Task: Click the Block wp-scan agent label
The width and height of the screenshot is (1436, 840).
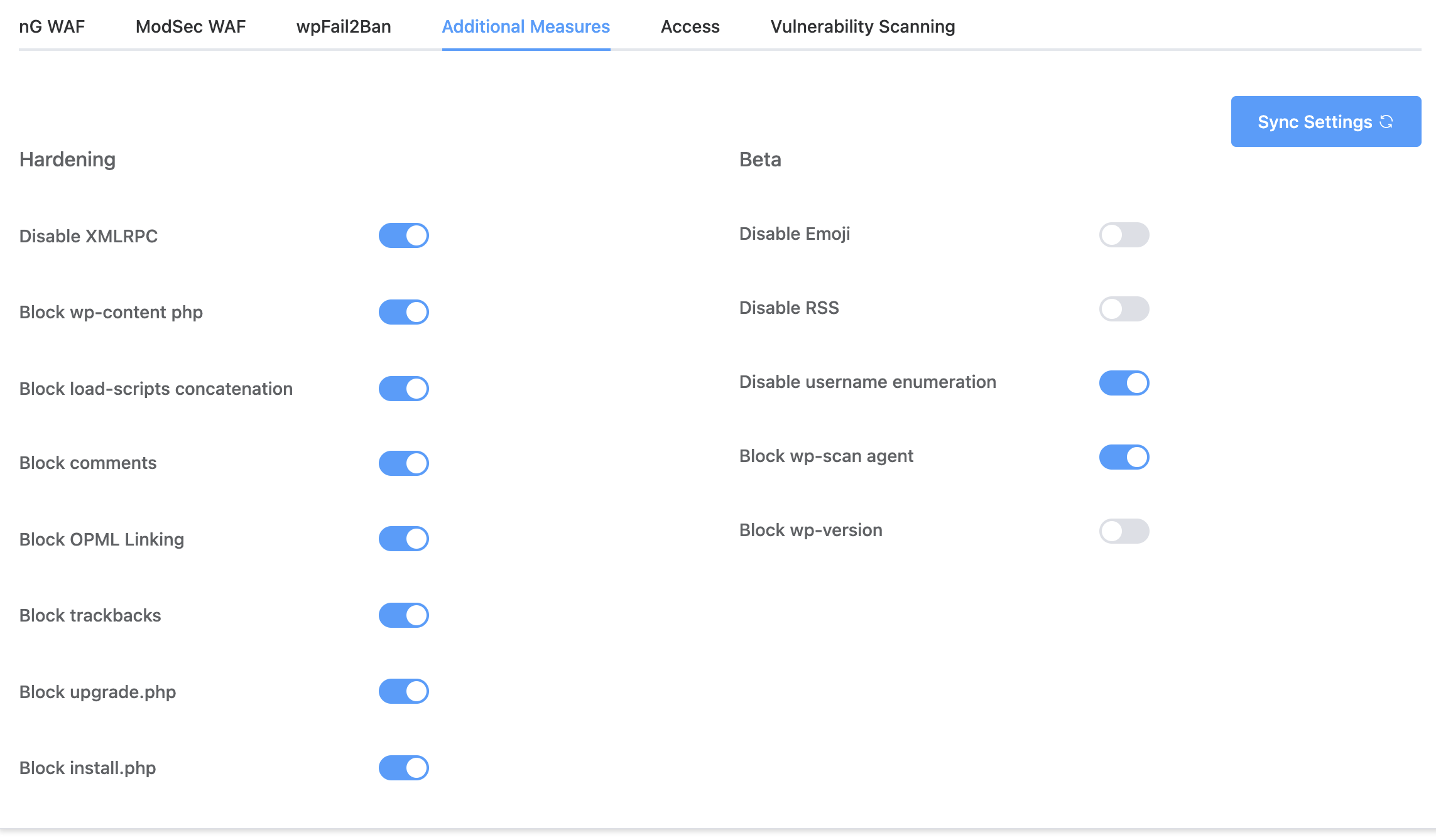Action: [826, 456]
